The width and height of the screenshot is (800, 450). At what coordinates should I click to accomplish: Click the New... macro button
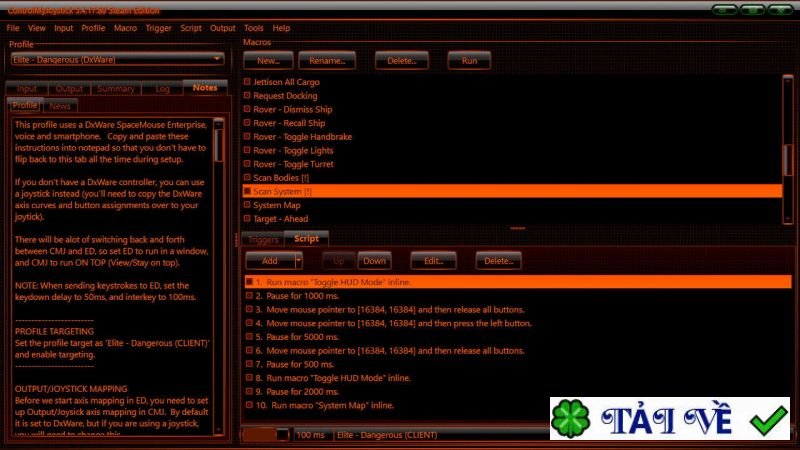point(268,61)
